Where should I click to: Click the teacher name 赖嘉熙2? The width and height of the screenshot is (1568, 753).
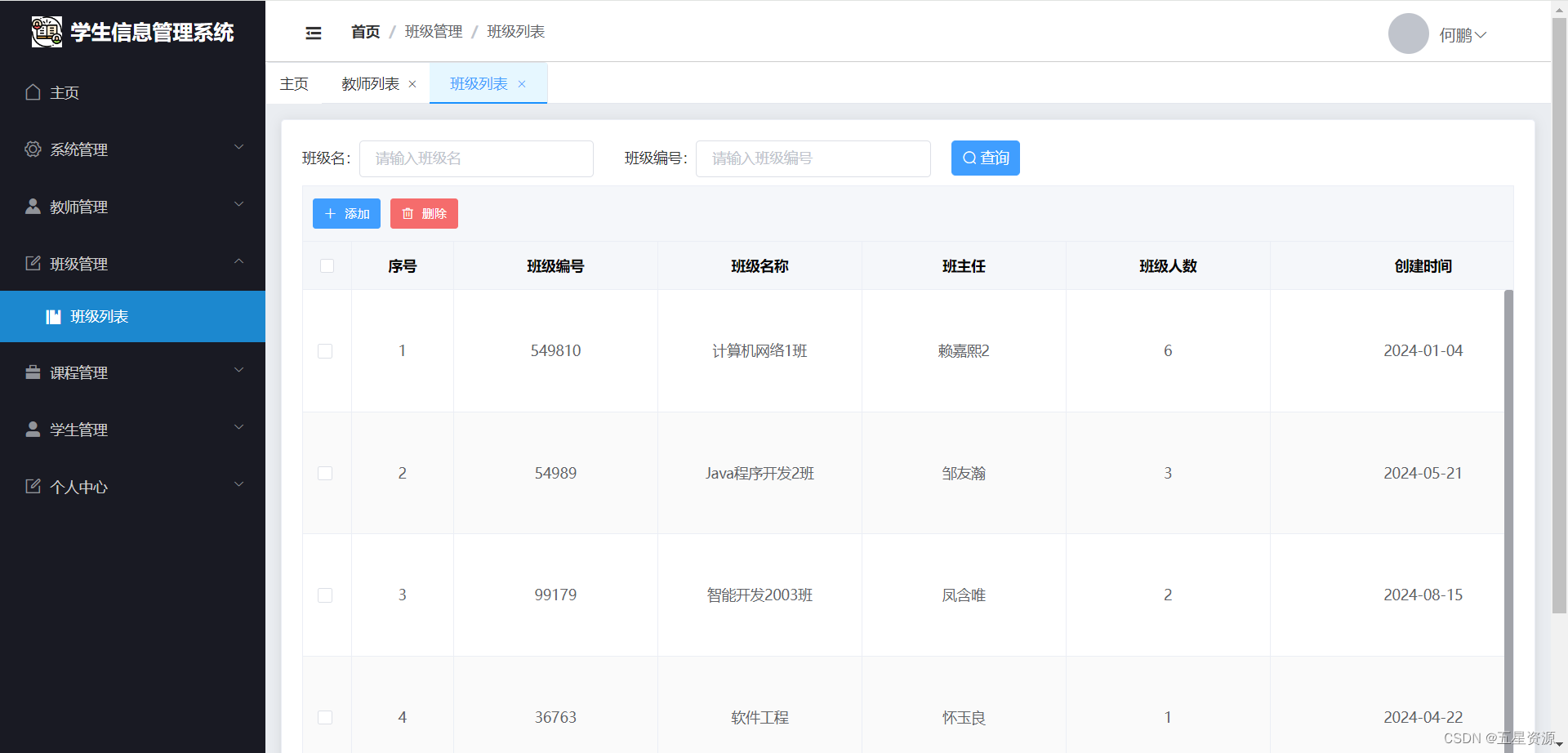pyautogui.click(x=964, y=351)
